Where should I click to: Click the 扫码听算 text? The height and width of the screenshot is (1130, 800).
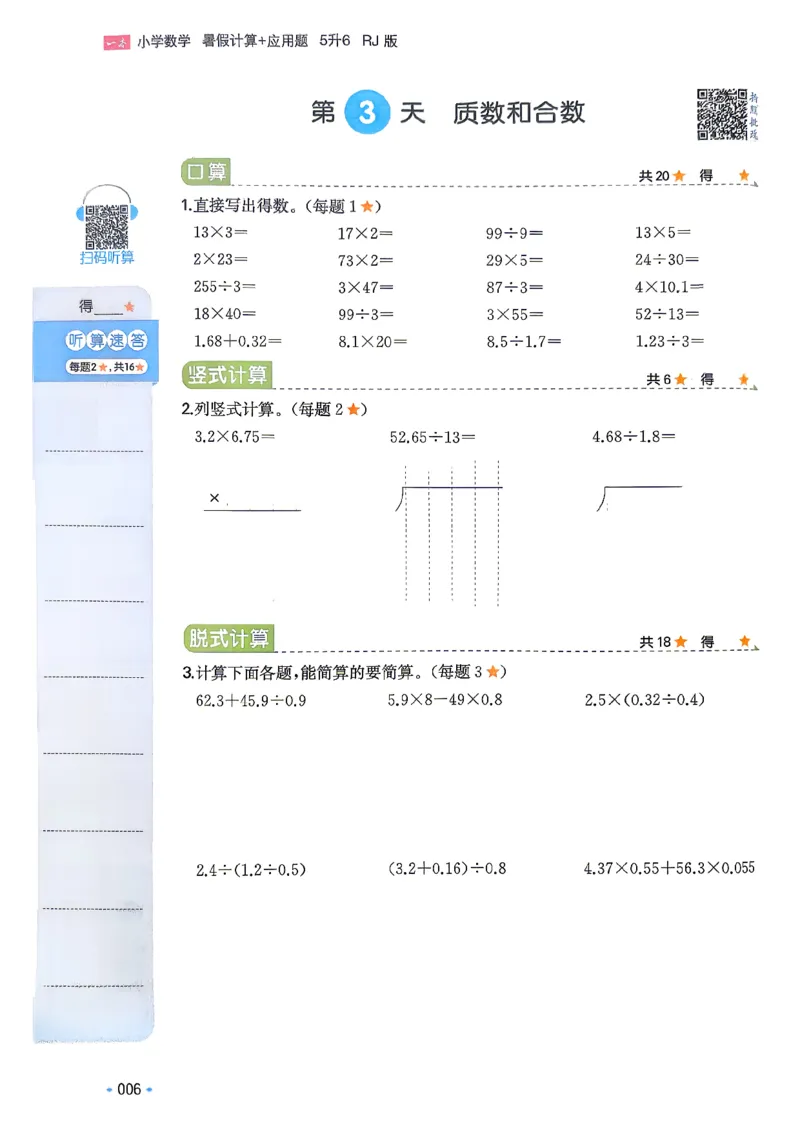click(107, 257)
